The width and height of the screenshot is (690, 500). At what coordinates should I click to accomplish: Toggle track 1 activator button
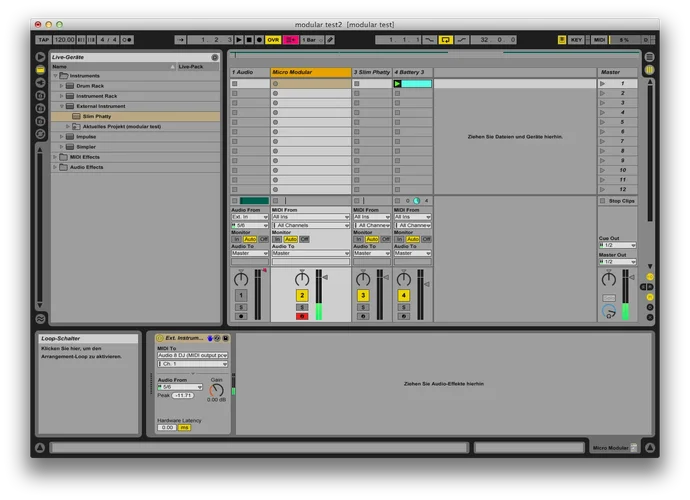pyautogui.click(x=241, y=295)
